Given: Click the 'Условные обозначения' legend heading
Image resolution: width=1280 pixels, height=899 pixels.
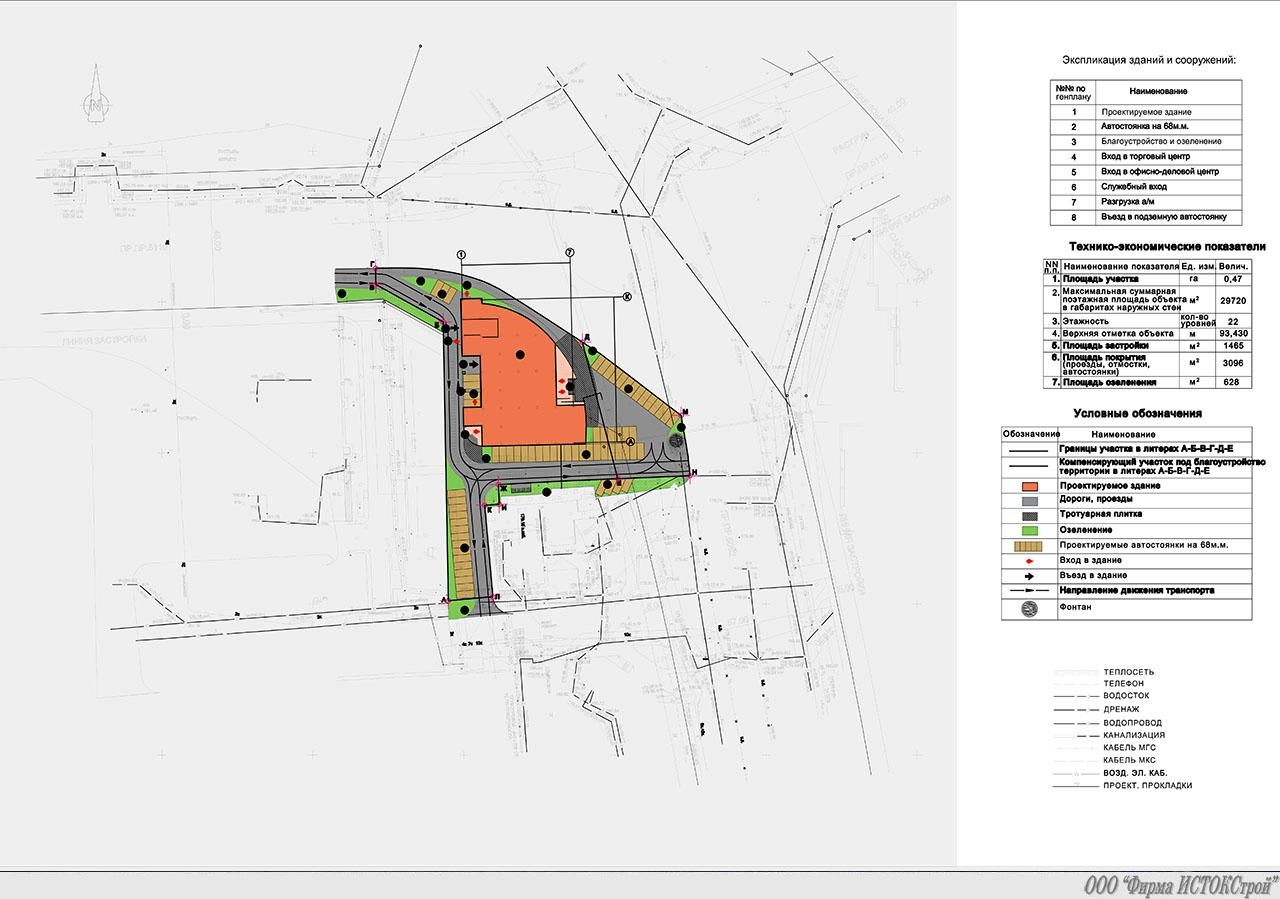Looking at the screenshot, I should pyautogui.click(x=1137, y=413).
